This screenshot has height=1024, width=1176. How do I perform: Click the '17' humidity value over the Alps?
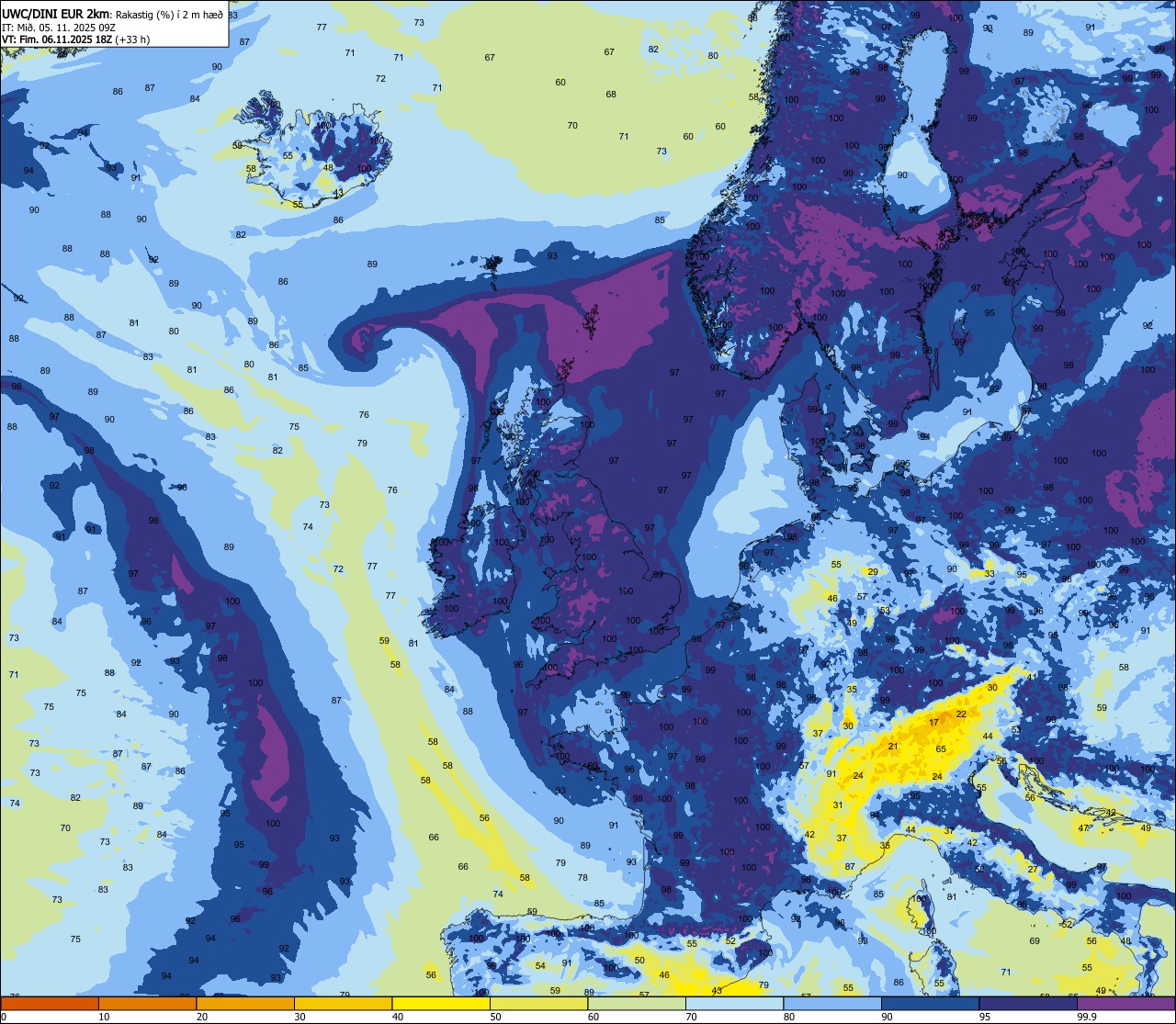click(933, 723)
